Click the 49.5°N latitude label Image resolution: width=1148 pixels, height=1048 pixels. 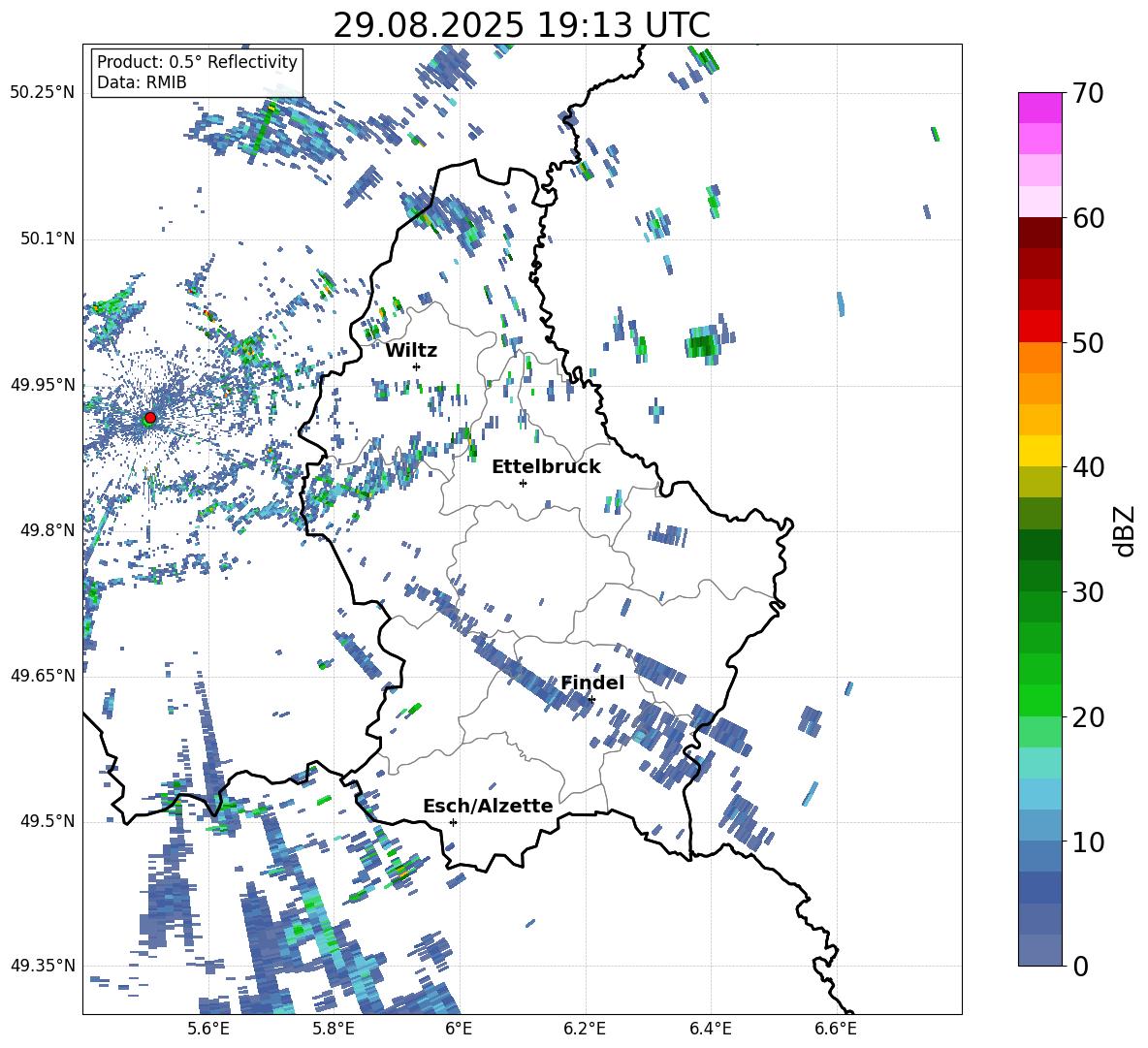[x=47, y=821]
